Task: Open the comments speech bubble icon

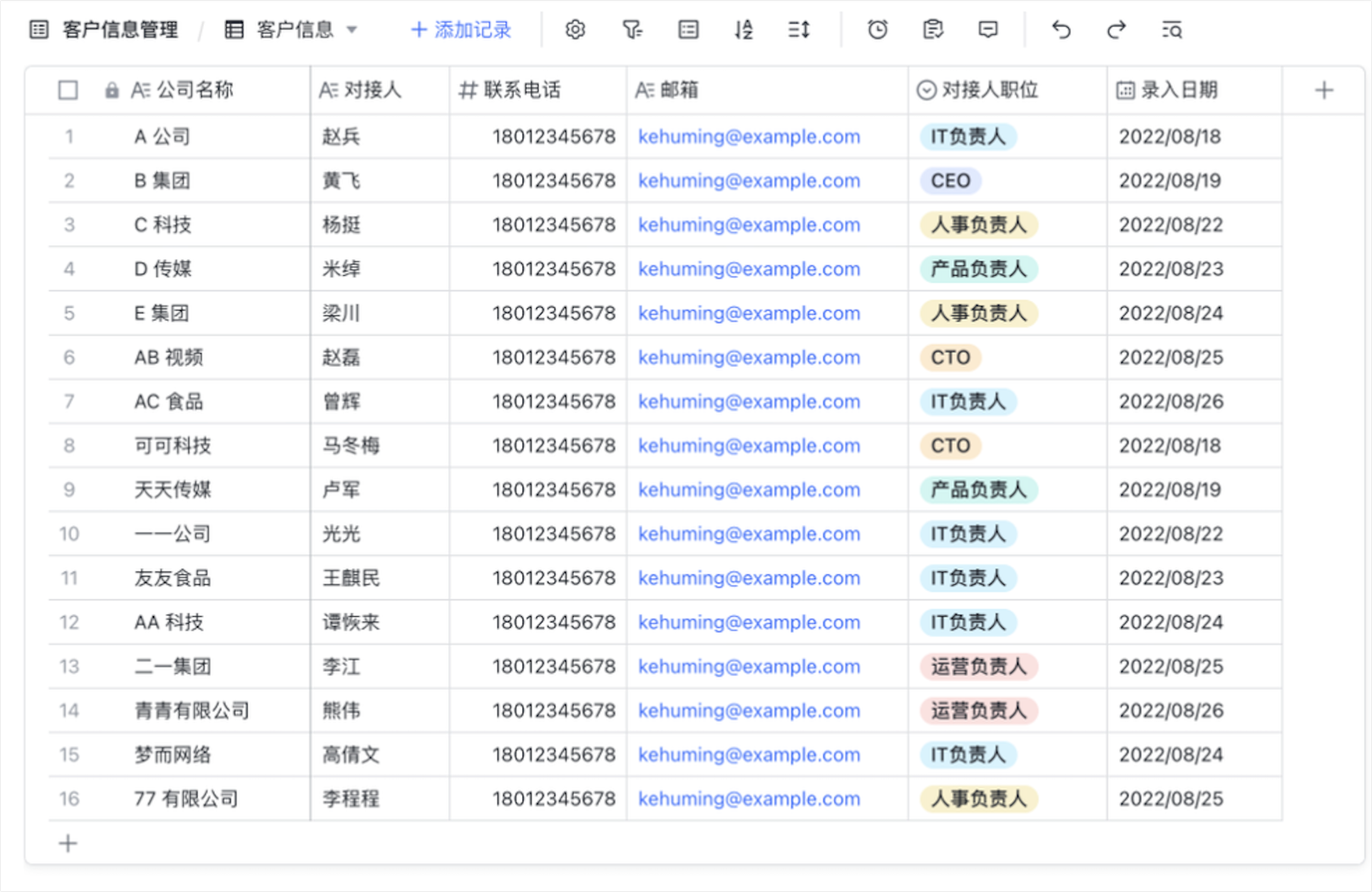Action: (988, 30)
